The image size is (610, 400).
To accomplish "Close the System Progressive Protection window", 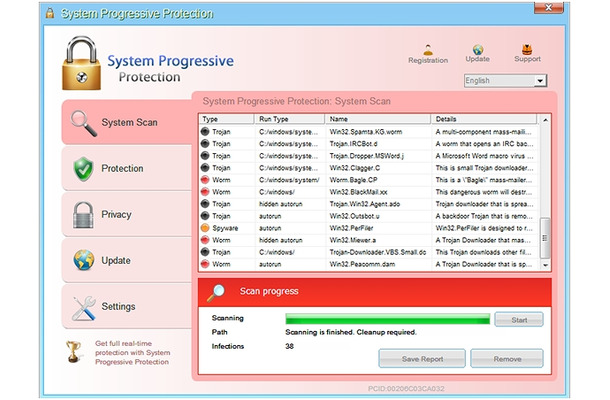I will (x=549, y=7).
